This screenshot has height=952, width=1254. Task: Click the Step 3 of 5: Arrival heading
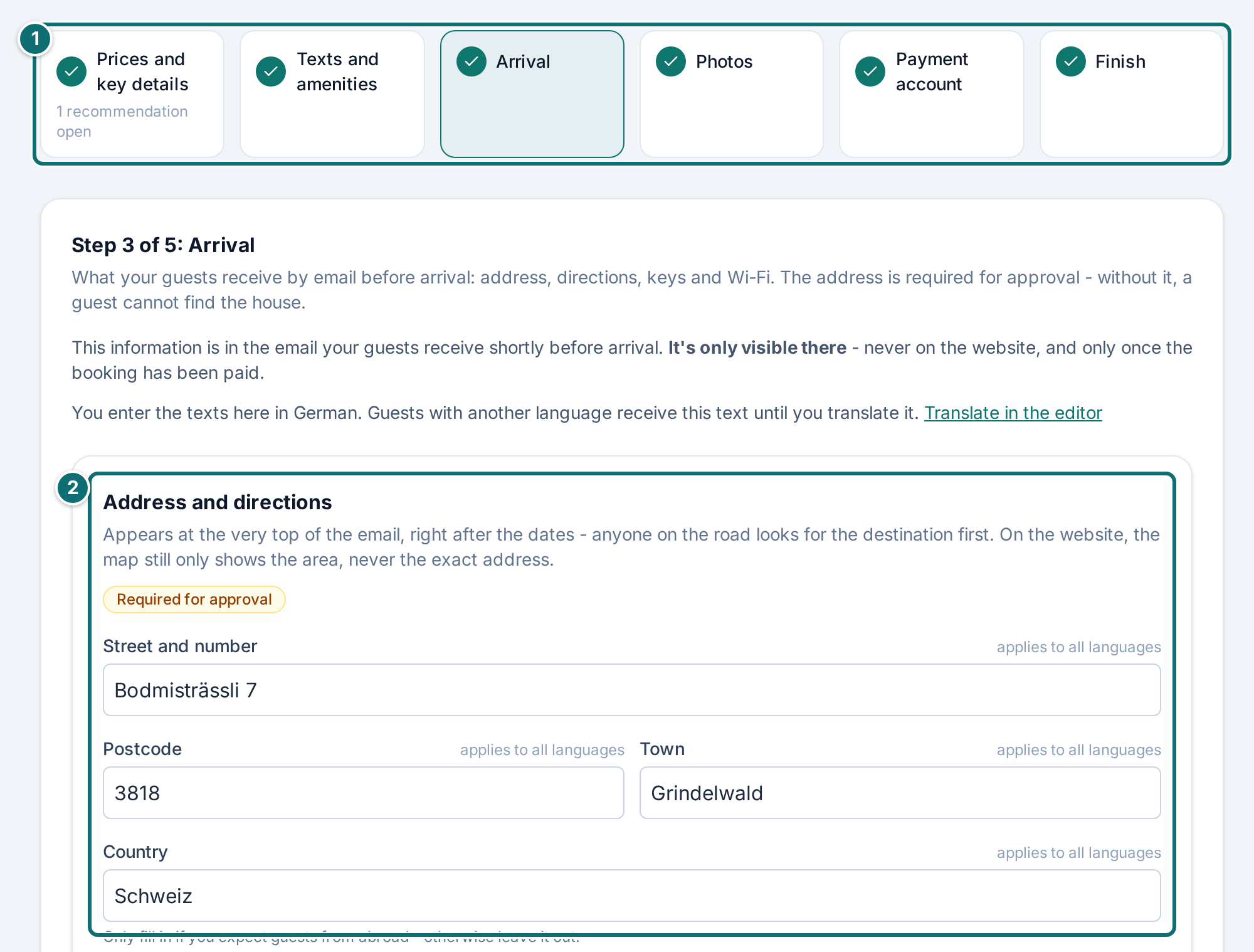(x=163, y=245)
